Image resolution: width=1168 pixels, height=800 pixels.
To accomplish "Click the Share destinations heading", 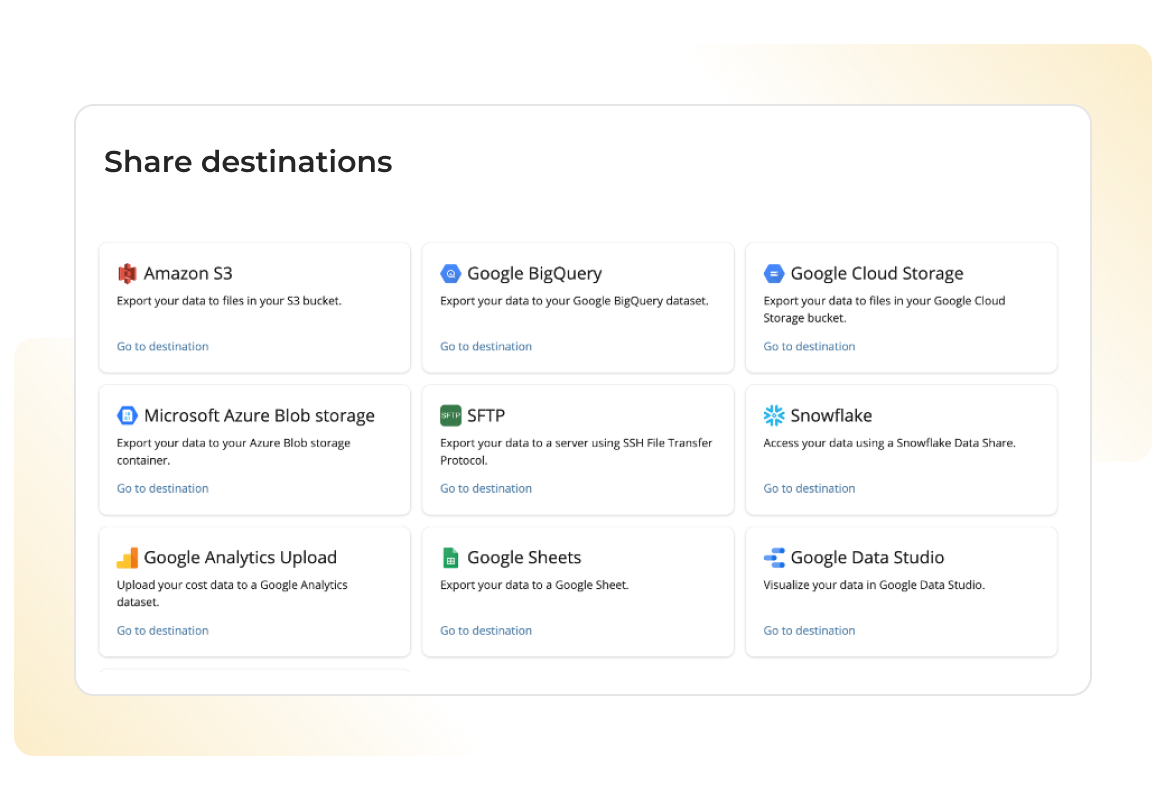I will [248, 162].
